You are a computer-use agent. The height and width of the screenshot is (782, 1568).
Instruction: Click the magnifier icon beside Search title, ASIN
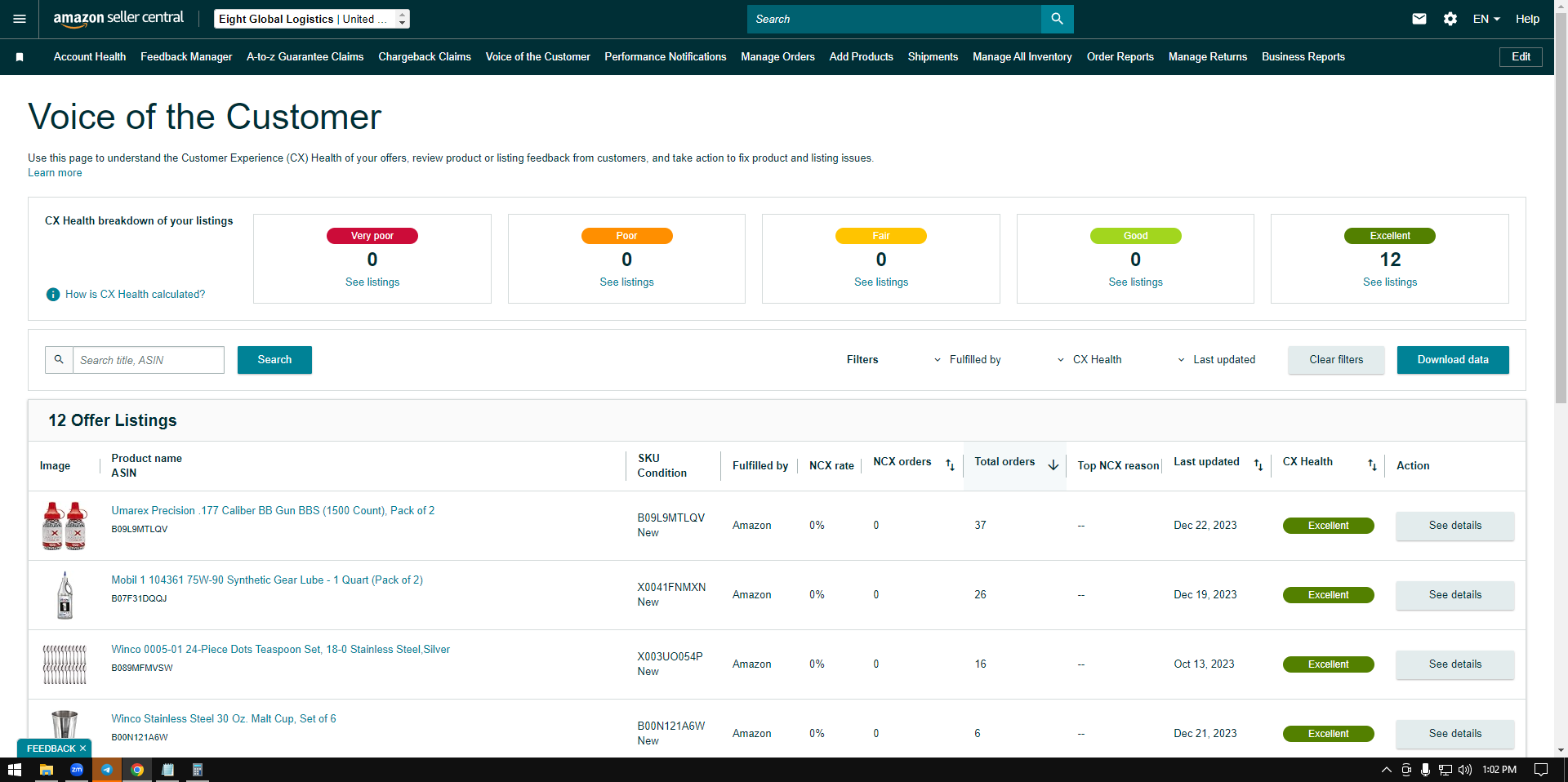[x=59, y=360]
